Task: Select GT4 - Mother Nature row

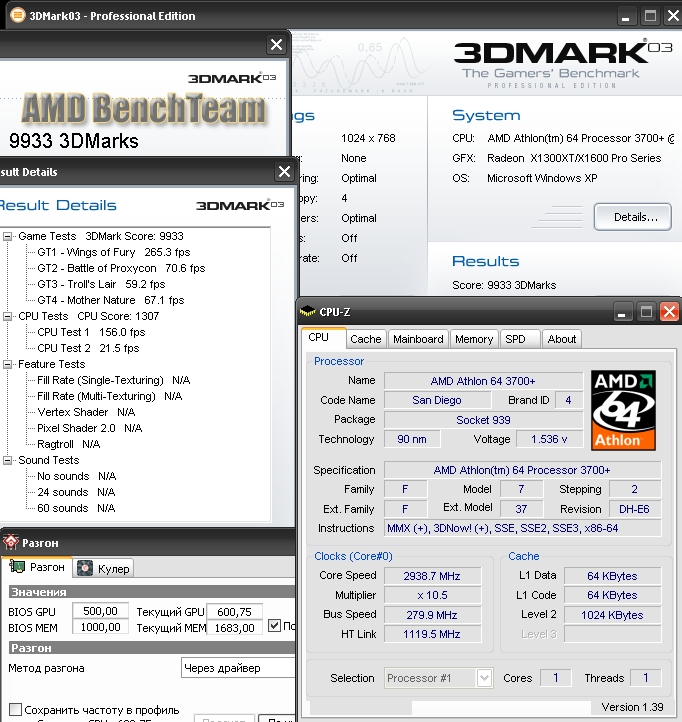Action: (x=111, y=300)
